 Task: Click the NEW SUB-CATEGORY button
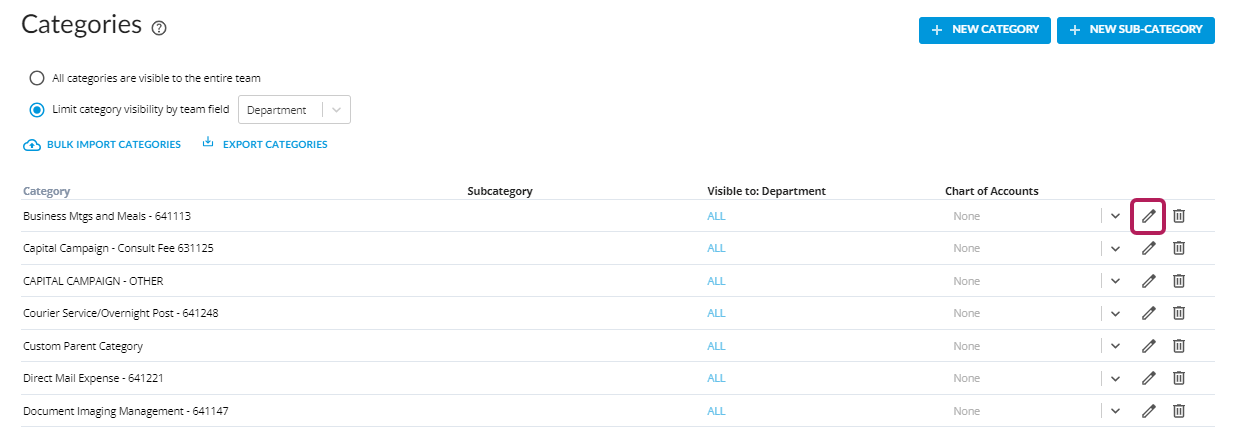click(1136, 30)
